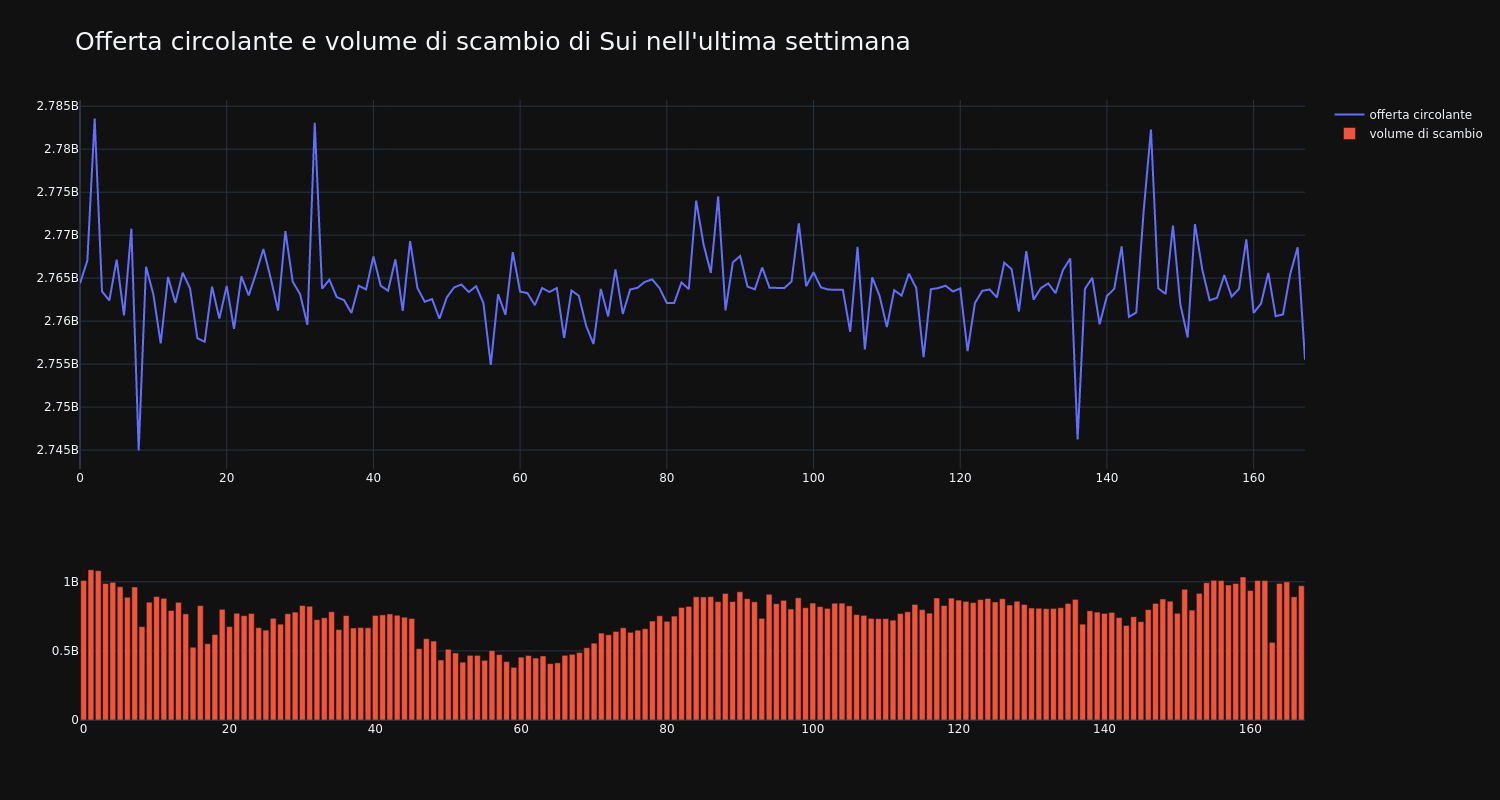
Task: Click x-axis tick 140 on line chart
Action: coord(1107,478)
